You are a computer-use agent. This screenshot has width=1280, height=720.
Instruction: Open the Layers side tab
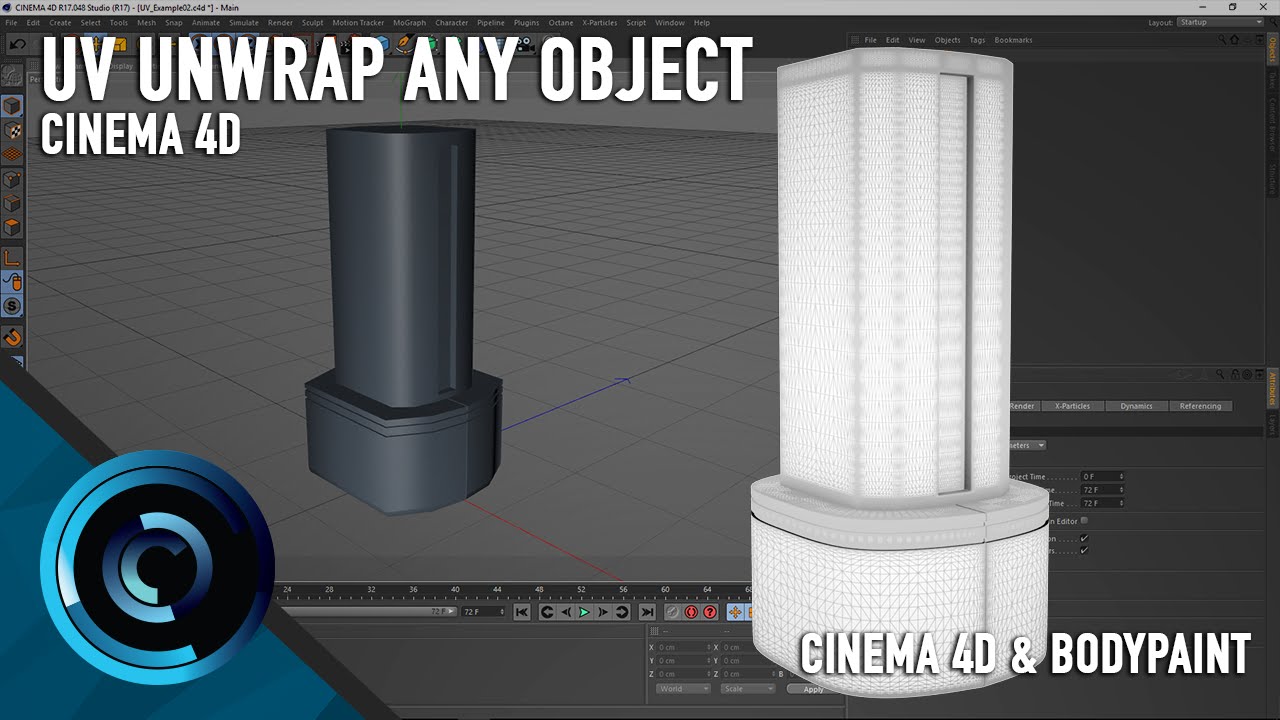(1273, 427)
